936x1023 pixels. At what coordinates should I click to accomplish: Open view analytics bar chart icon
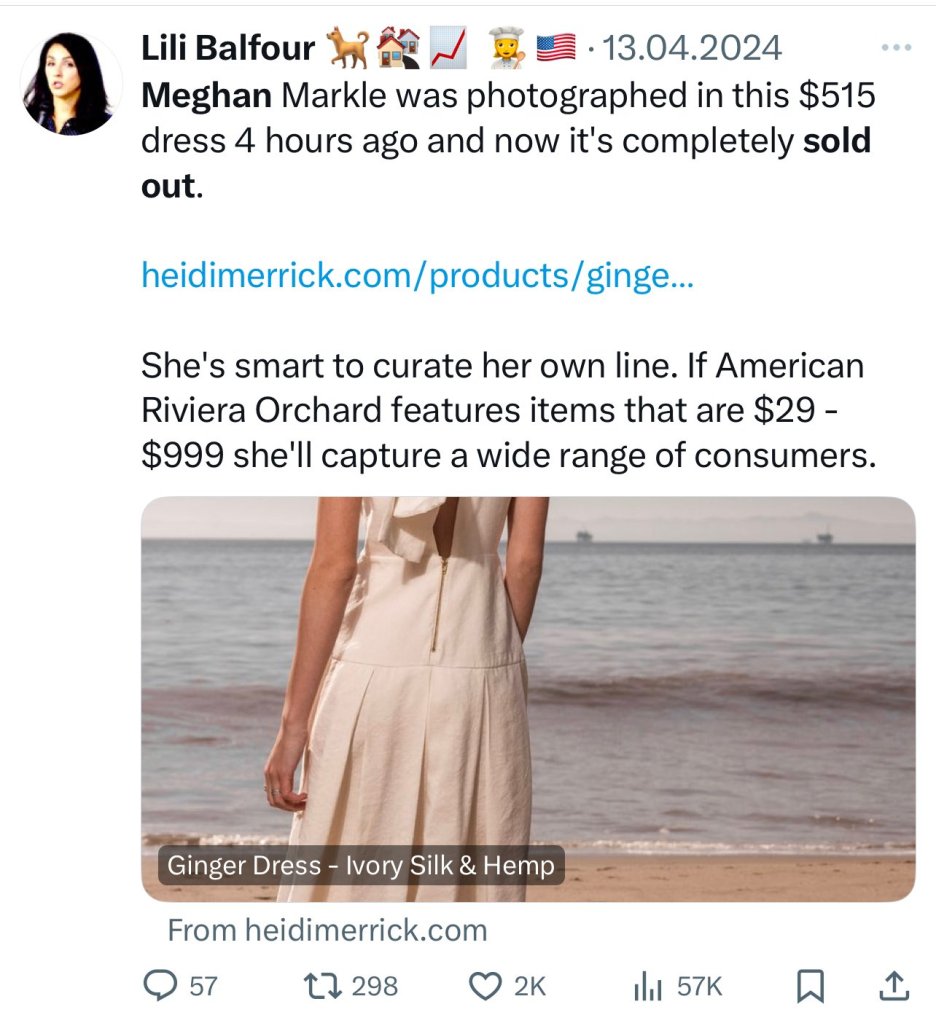click(x=649, y=987)
